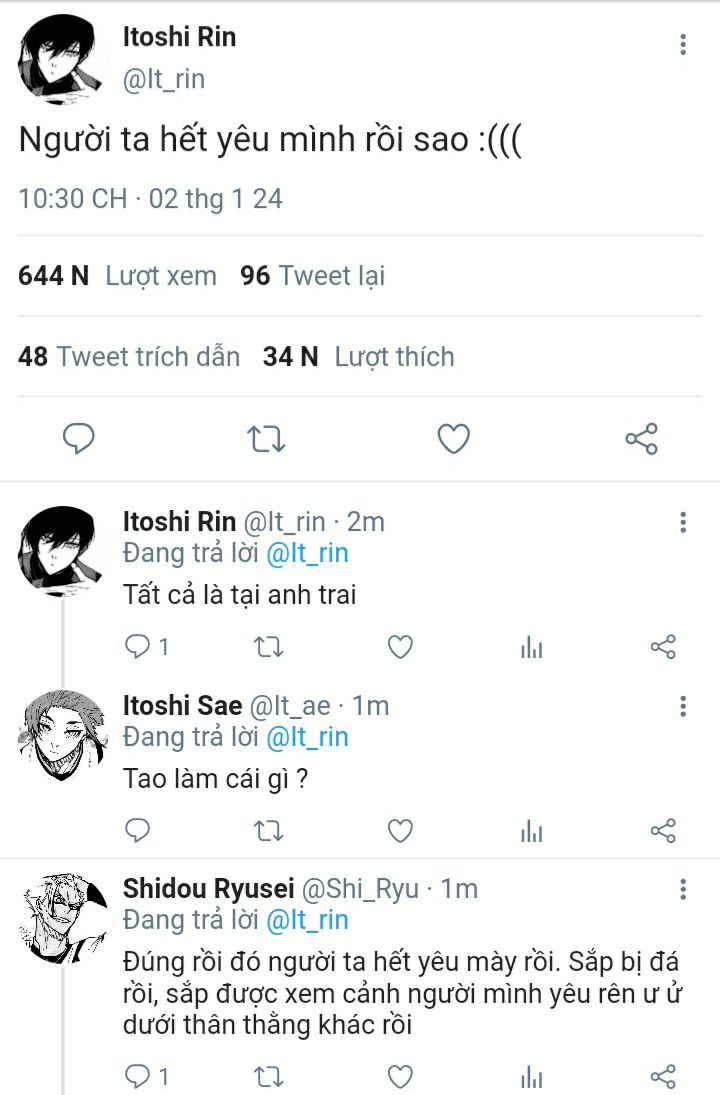Open more options on Itoshi Sae's reply
This screenshot has height=1095, width=720.
pyautogui.click(x=683, y=707)
